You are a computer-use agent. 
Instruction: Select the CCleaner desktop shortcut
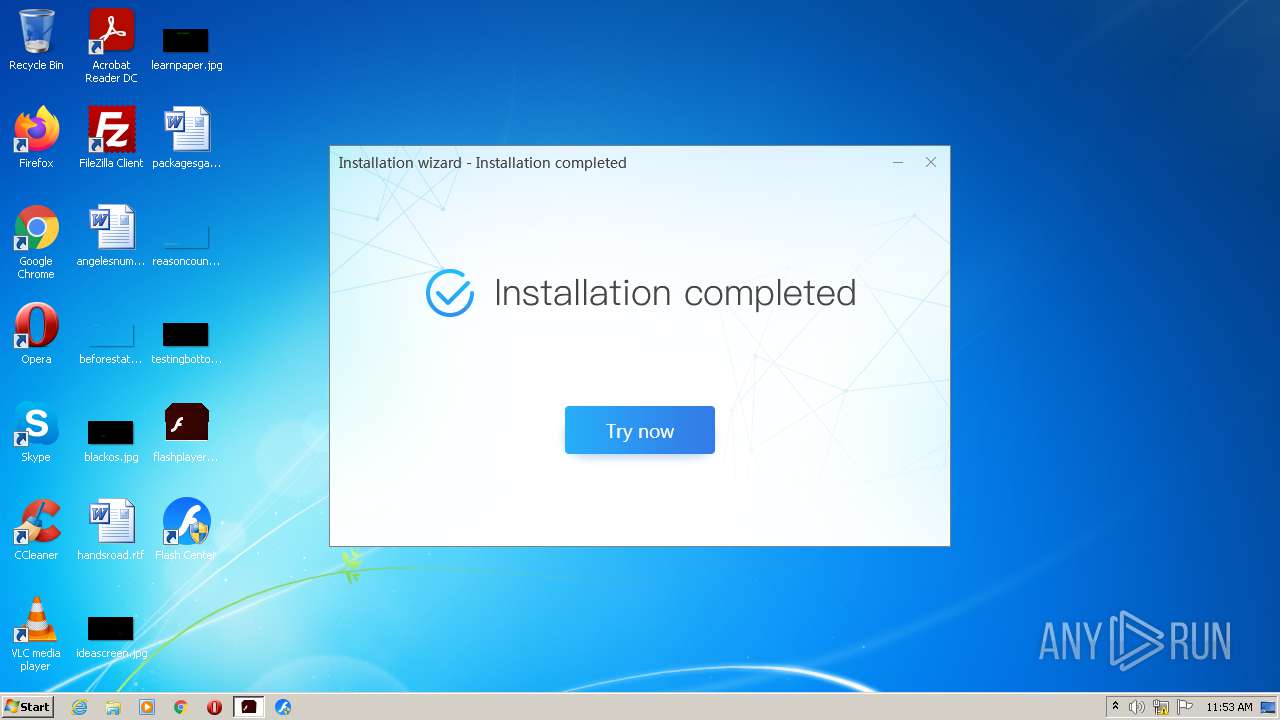[36, 530]
